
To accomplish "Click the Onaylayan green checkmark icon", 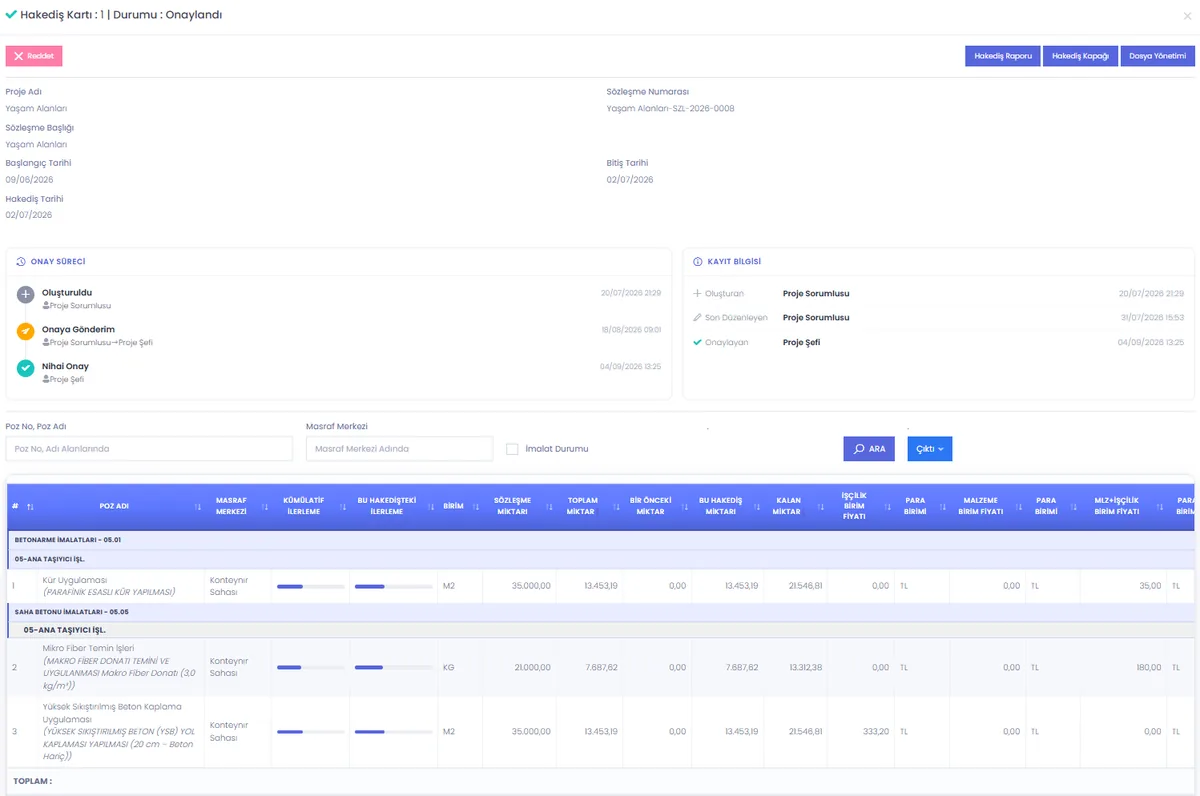I will [x=697, y=342].
